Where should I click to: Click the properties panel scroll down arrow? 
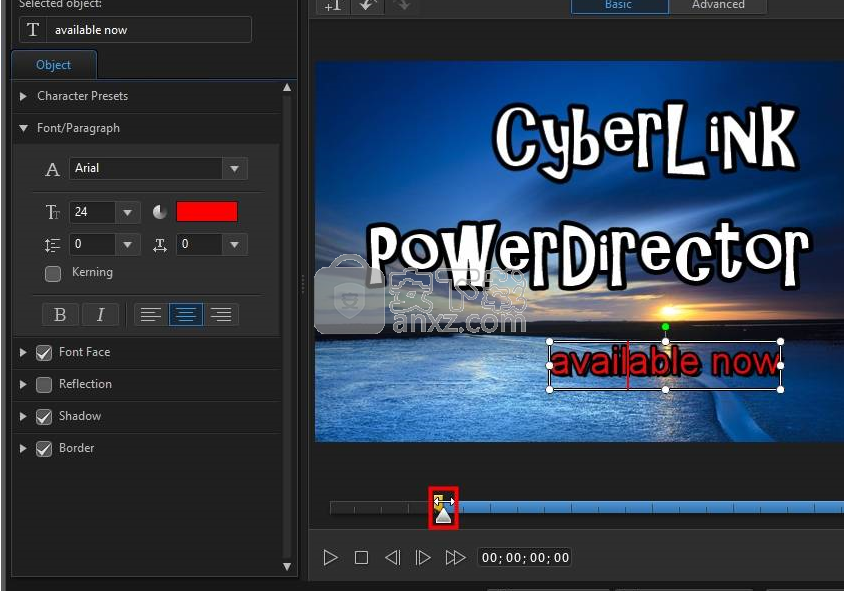(287, 566)
